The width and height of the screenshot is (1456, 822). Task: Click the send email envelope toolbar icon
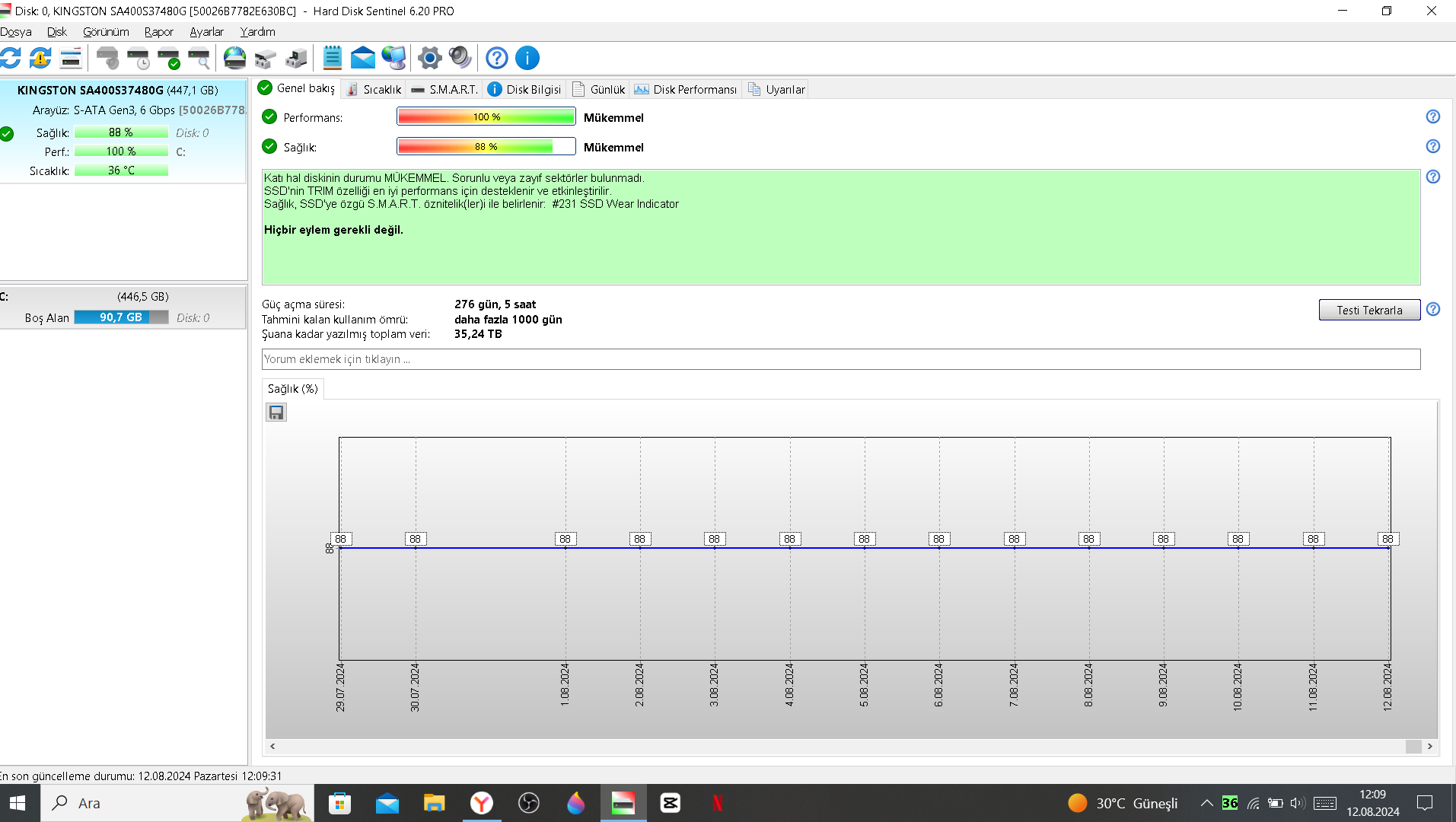[x=363, y=58]
